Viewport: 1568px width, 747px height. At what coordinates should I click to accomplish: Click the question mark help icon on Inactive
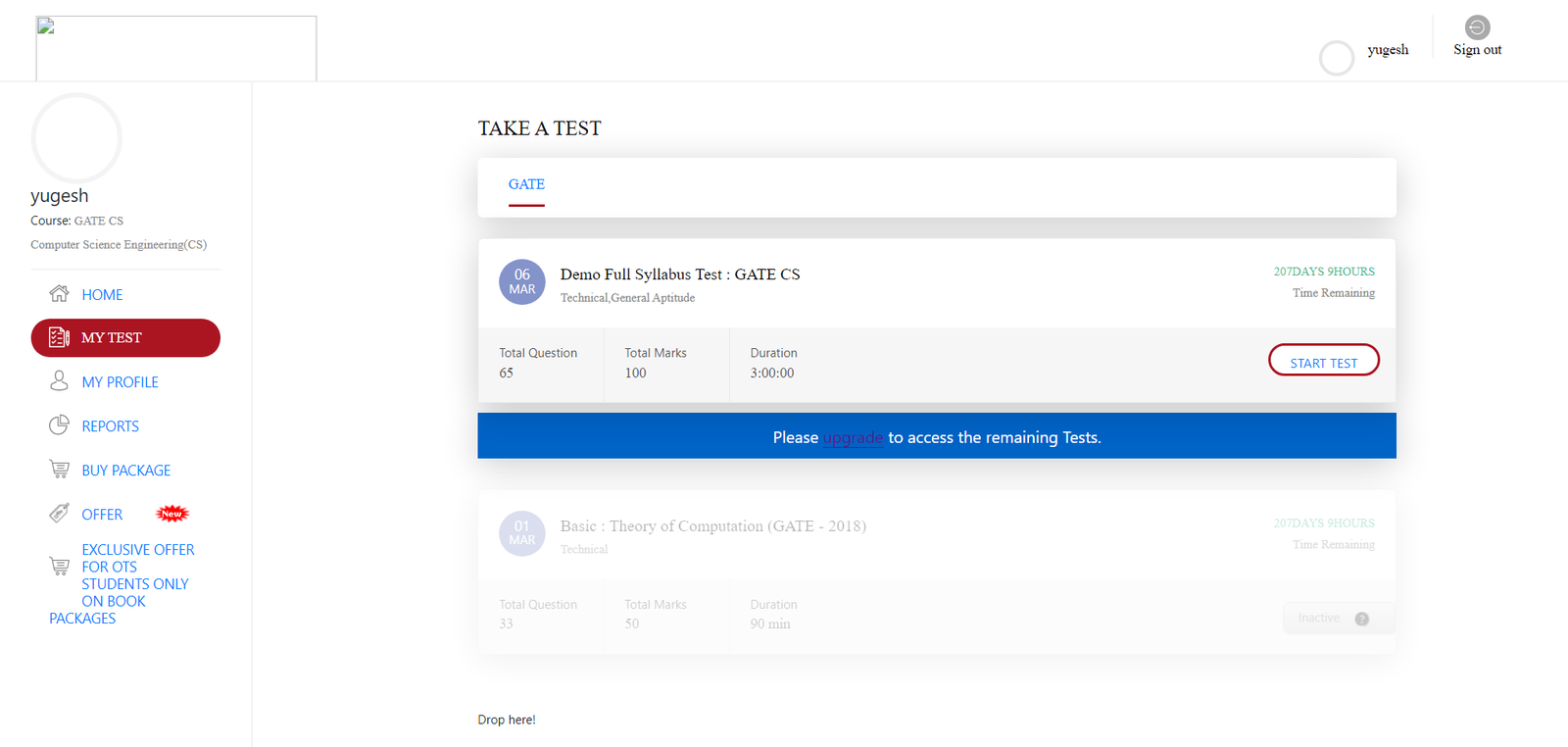1361,619
